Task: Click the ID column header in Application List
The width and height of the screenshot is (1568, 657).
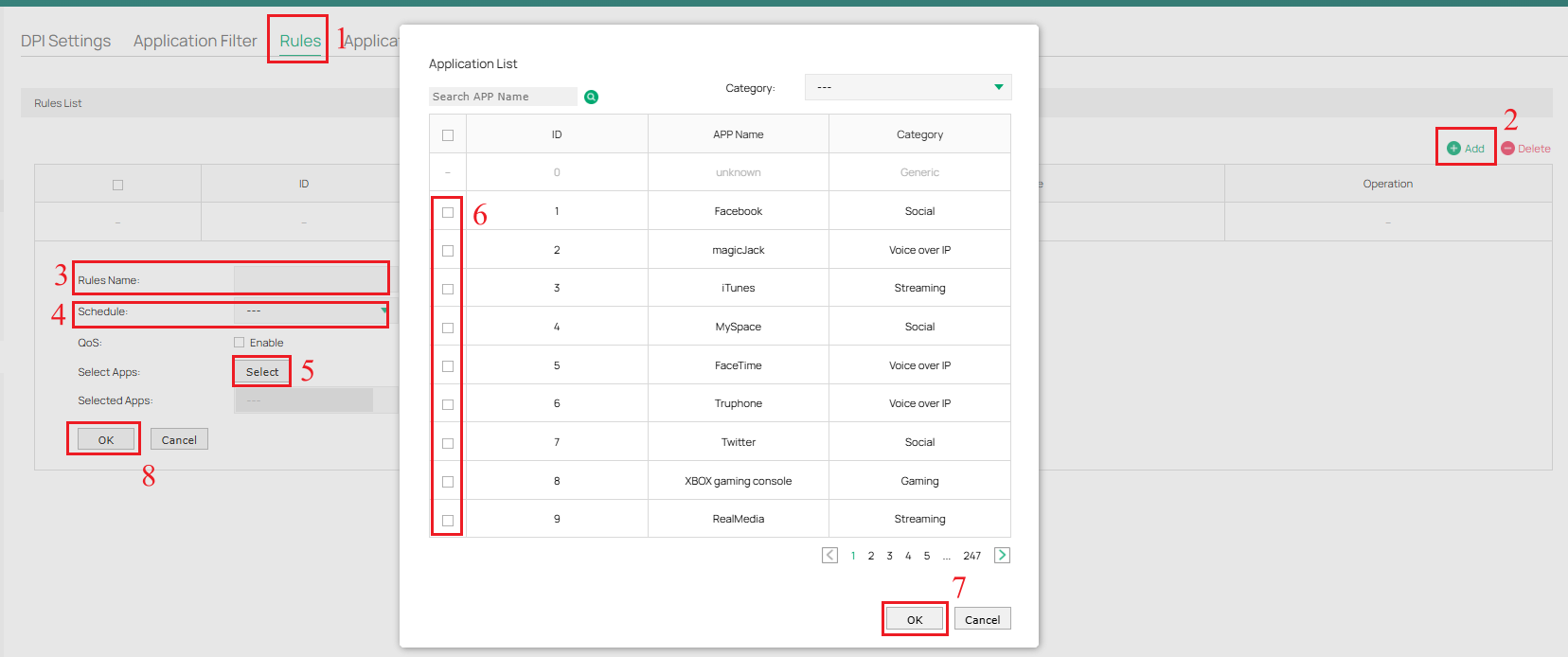Action: [557, 134]
